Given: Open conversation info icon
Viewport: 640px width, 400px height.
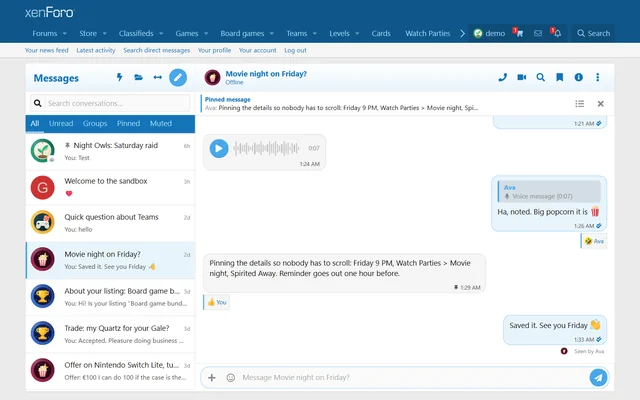Looking at the screenshot, I should pos(578,77).
